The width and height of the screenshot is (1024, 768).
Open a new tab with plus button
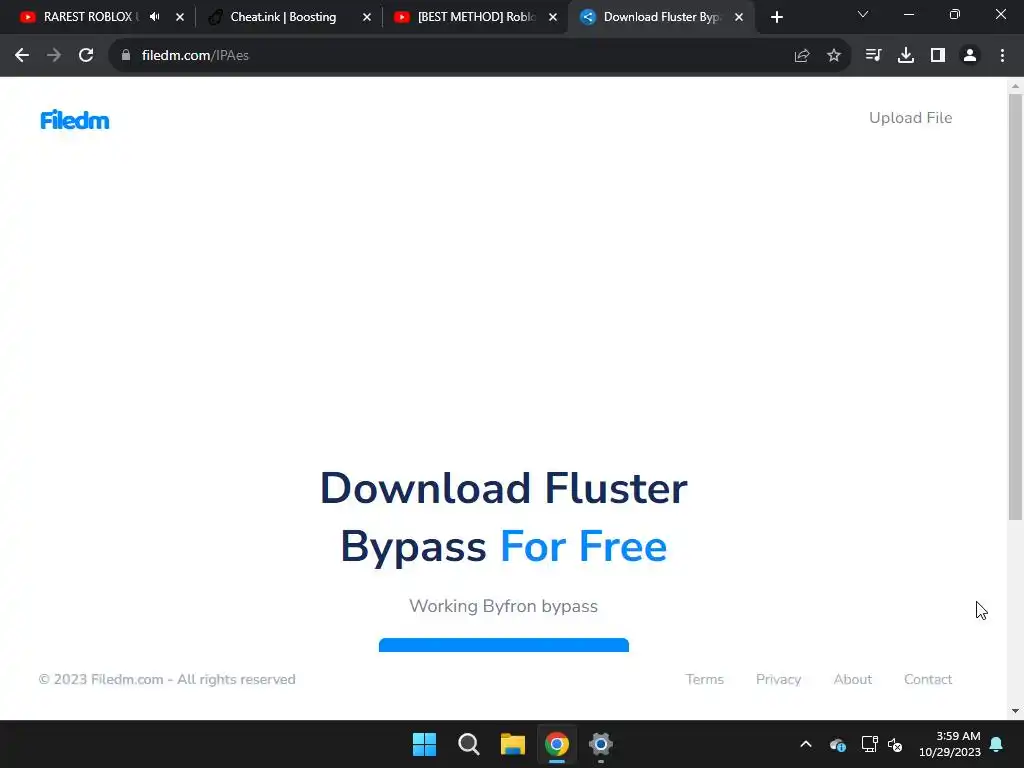[776, 18]
